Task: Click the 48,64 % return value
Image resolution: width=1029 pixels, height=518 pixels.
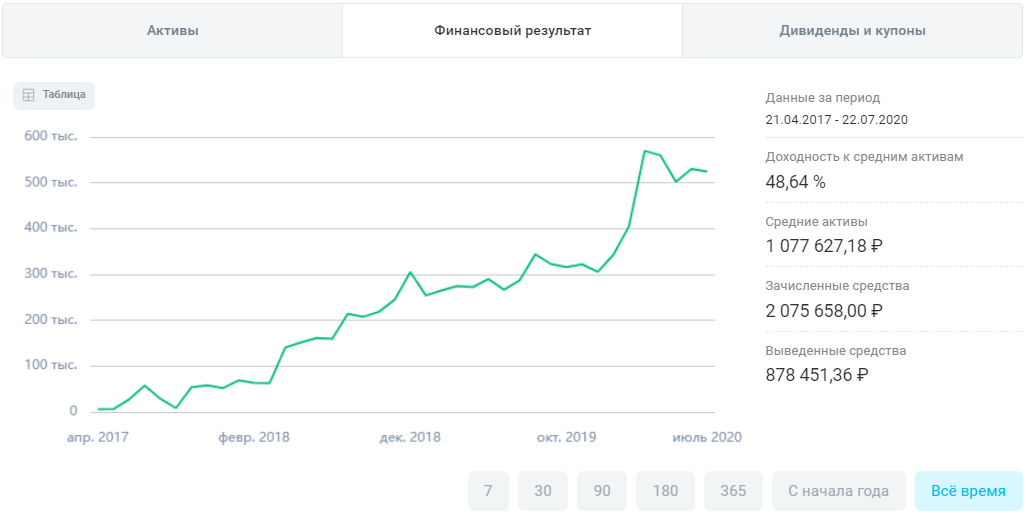Action: (x=795, y=182)
